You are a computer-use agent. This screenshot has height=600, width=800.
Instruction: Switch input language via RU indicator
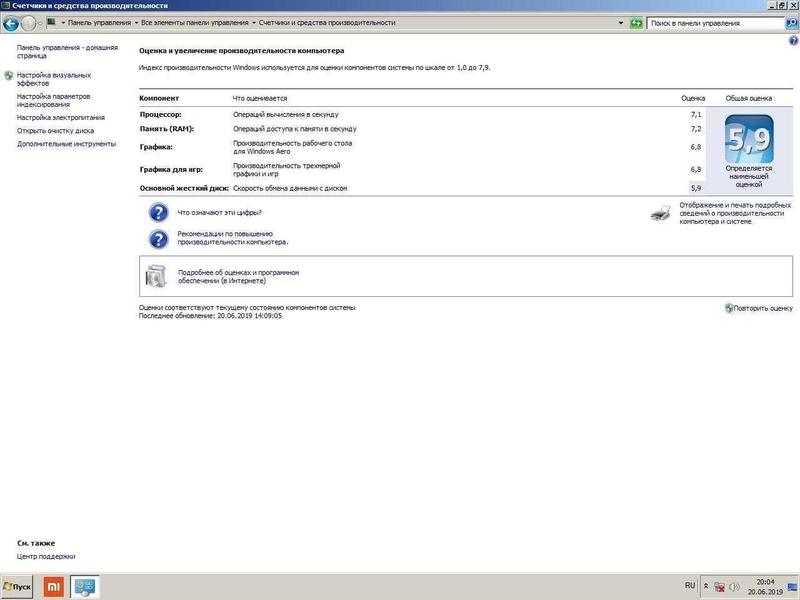point(690,585)
